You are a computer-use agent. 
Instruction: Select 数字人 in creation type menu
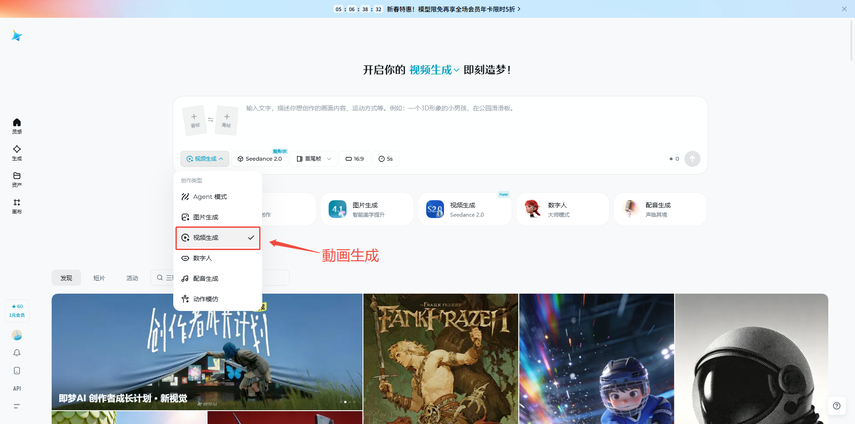coord(218,258)
